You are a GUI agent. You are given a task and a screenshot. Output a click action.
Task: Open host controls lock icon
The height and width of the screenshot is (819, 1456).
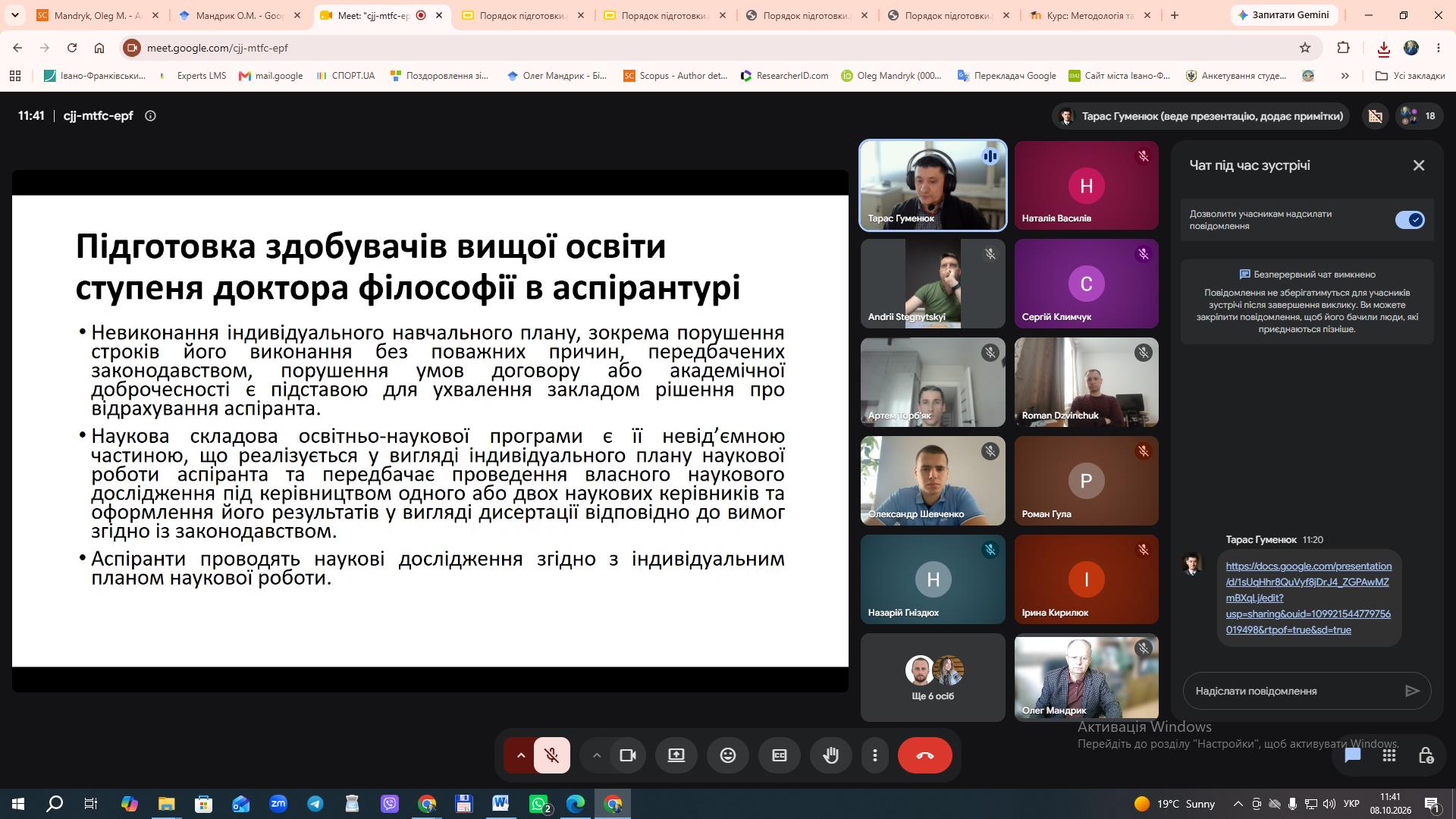click(x=1426, y=755)
